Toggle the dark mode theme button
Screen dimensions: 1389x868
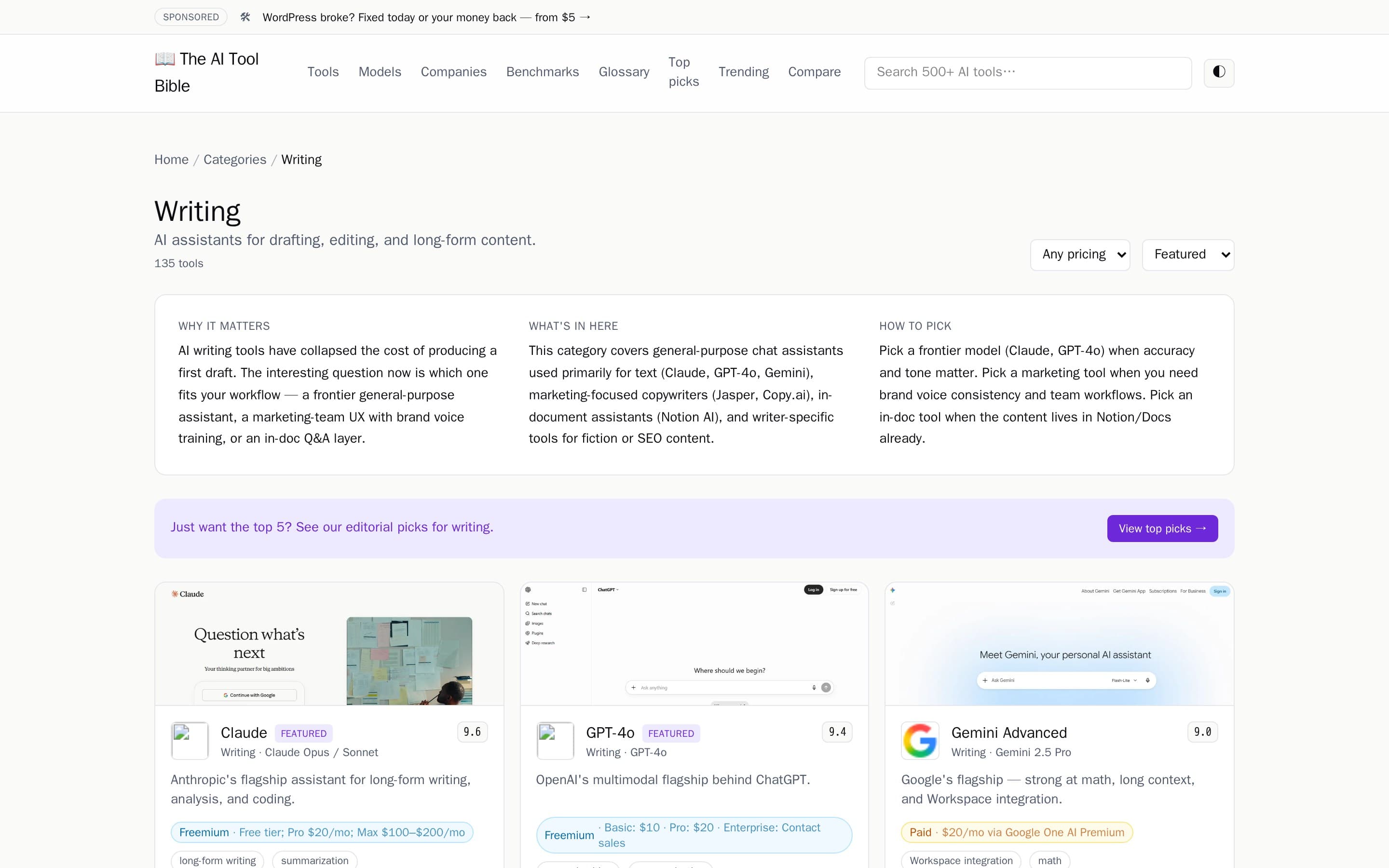1219,72
